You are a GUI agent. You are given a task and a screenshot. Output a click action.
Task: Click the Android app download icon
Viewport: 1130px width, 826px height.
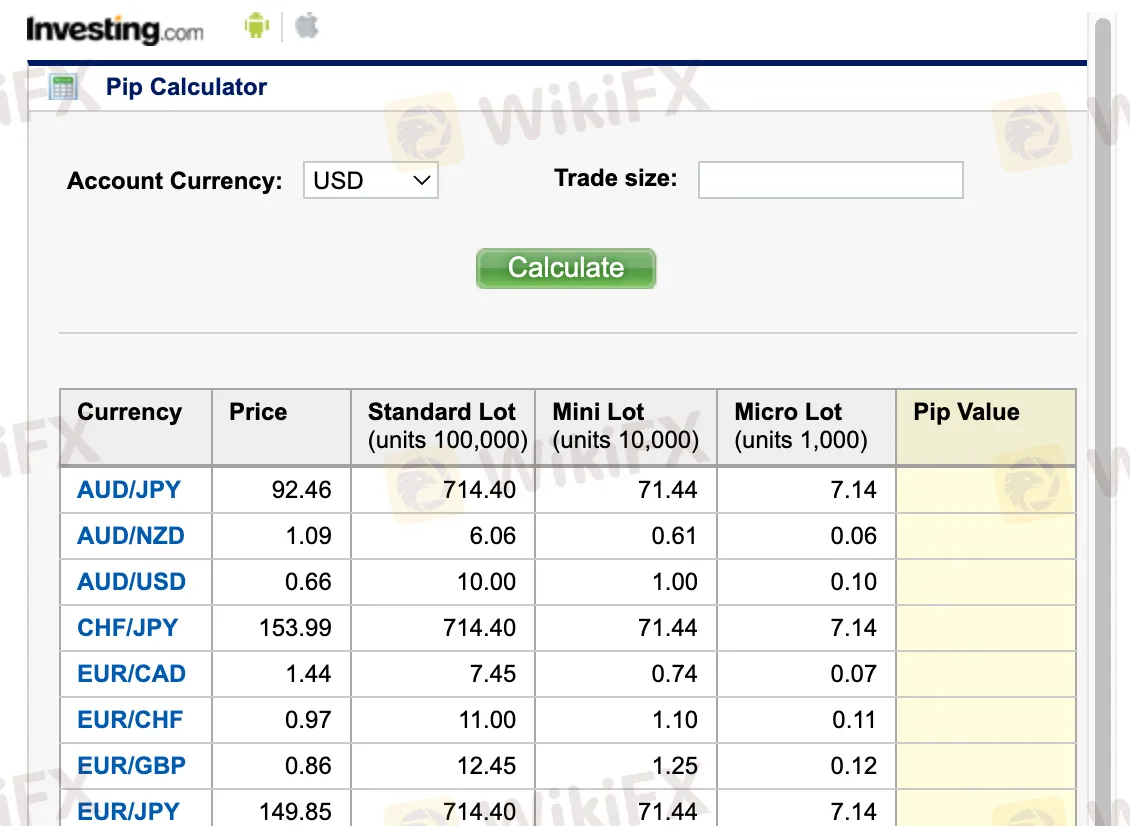coord(257,26)
